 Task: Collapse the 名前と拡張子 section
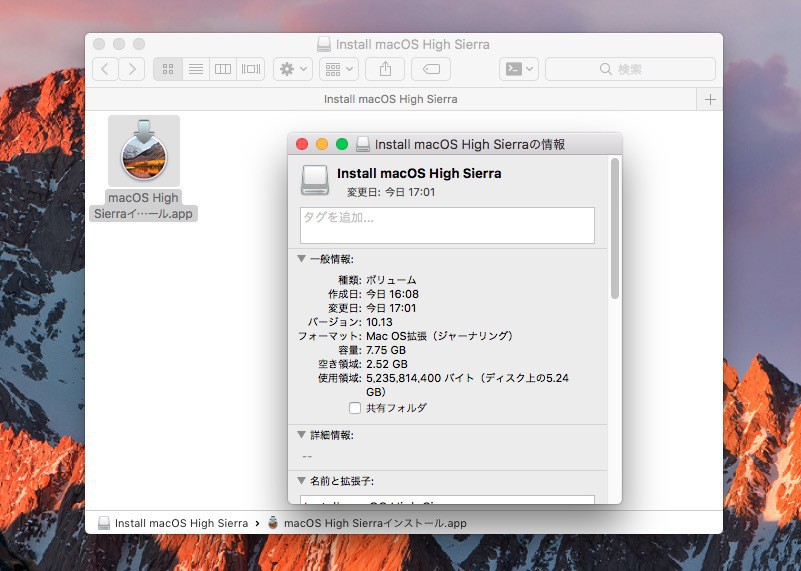(302, 481)
